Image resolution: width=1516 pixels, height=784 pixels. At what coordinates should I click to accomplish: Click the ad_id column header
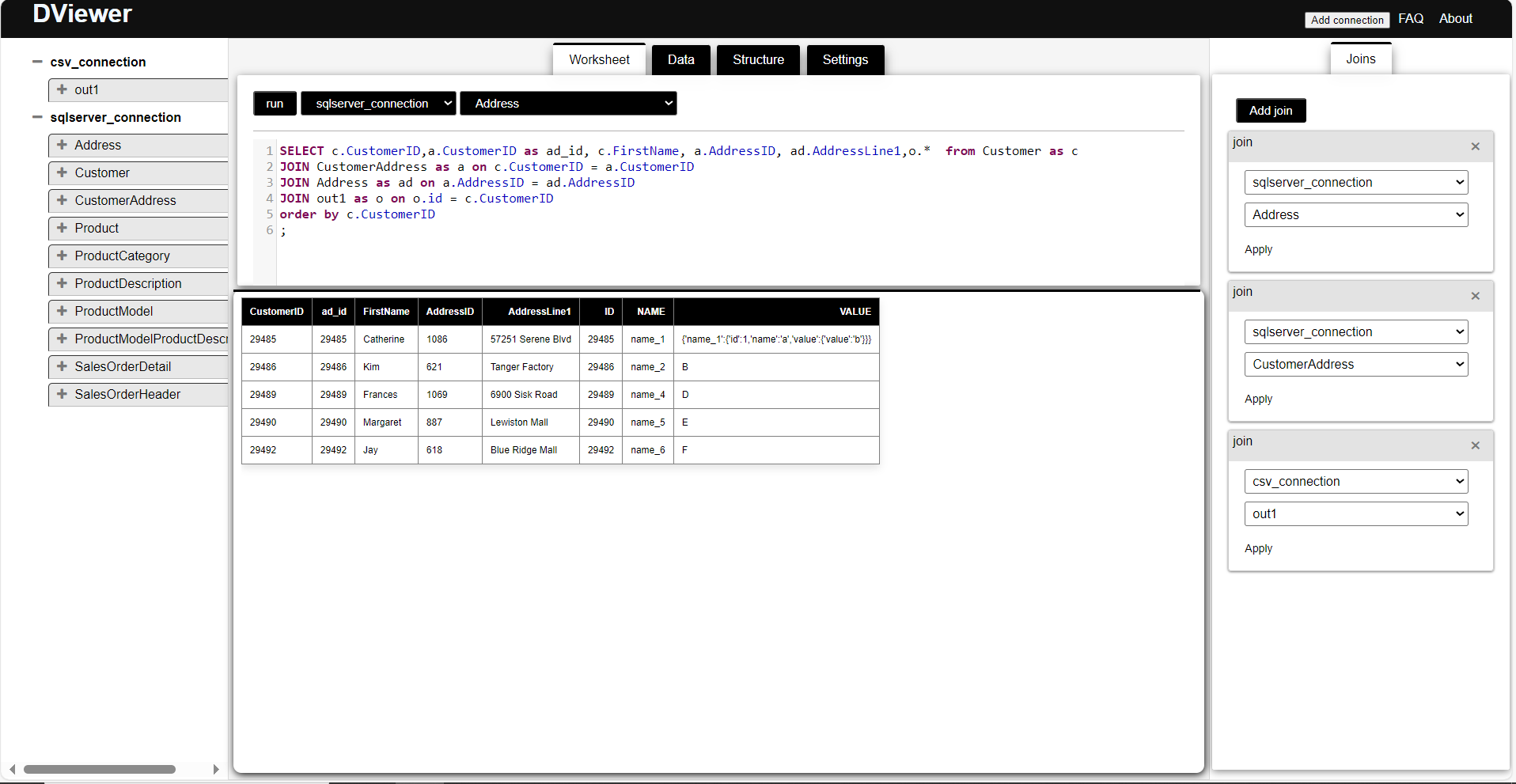(333, 312)
